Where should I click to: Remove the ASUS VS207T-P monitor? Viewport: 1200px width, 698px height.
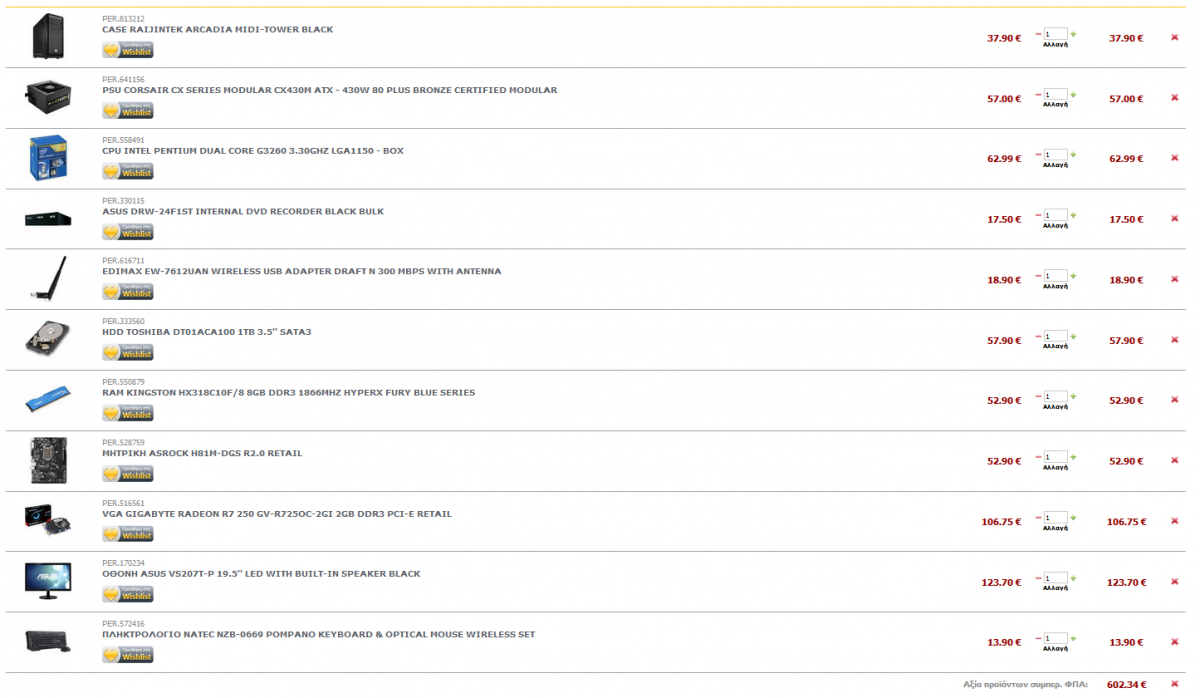[1174, 582]
